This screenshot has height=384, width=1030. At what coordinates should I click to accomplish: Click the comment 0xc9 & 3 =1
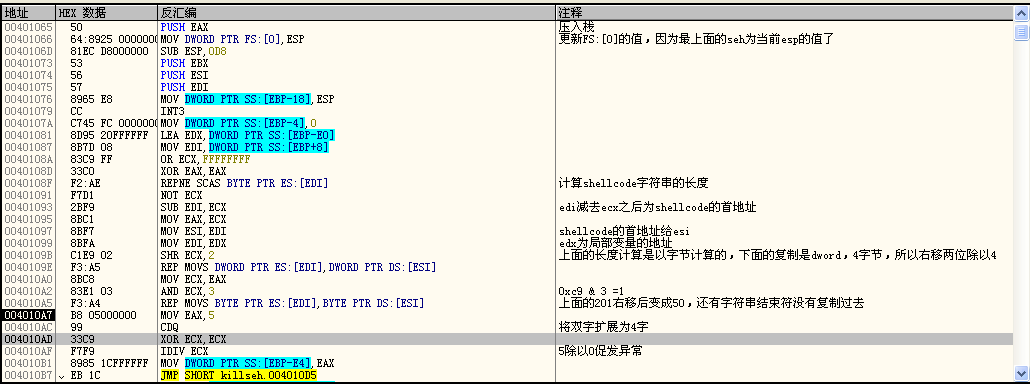[590, 291]
